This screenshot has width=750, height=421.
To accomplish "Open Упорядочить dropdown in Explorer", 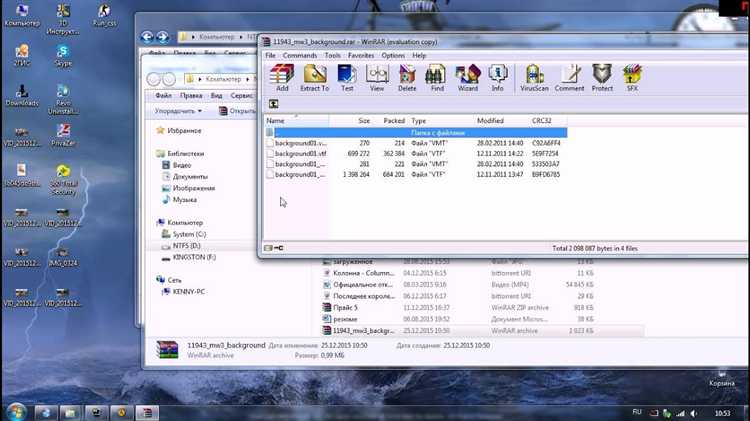I will (x=178, y=111).
